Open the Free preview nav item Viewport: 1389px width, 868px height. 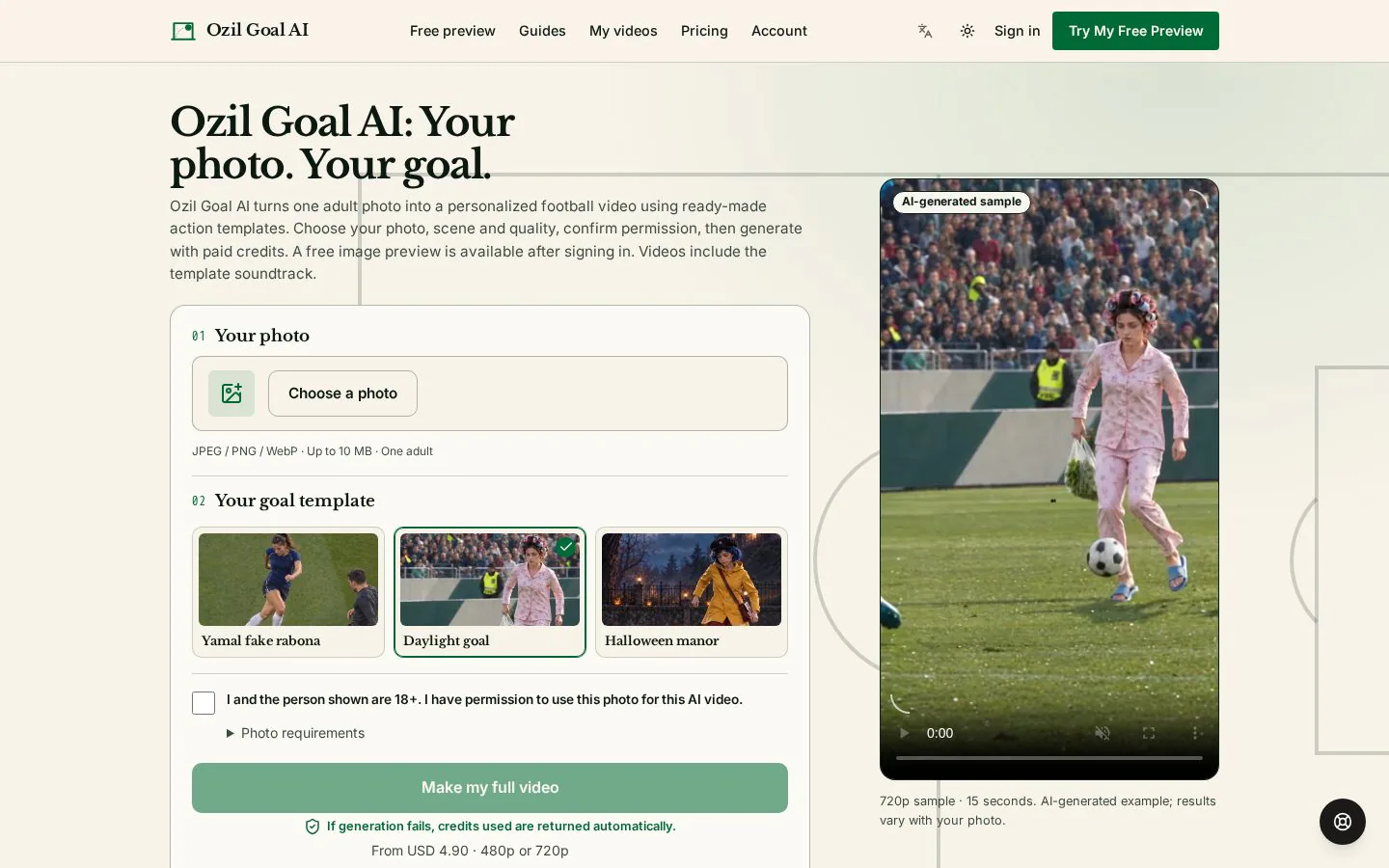(452, 31)
